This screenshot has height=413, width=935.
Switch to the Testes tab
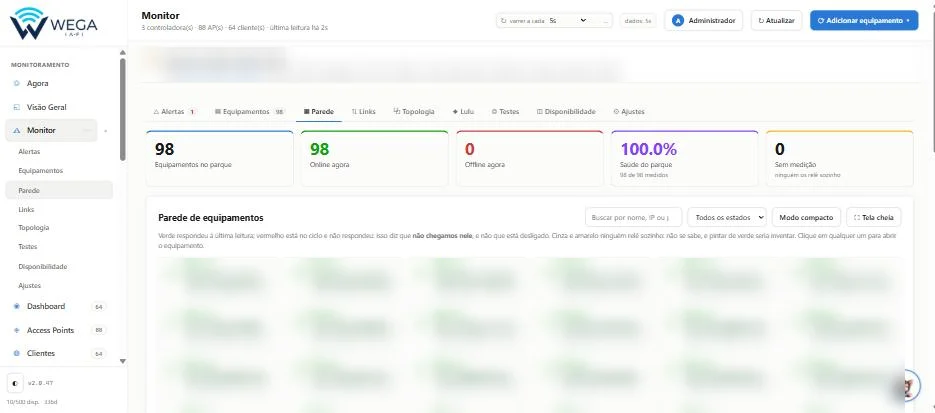coord(505,111)
